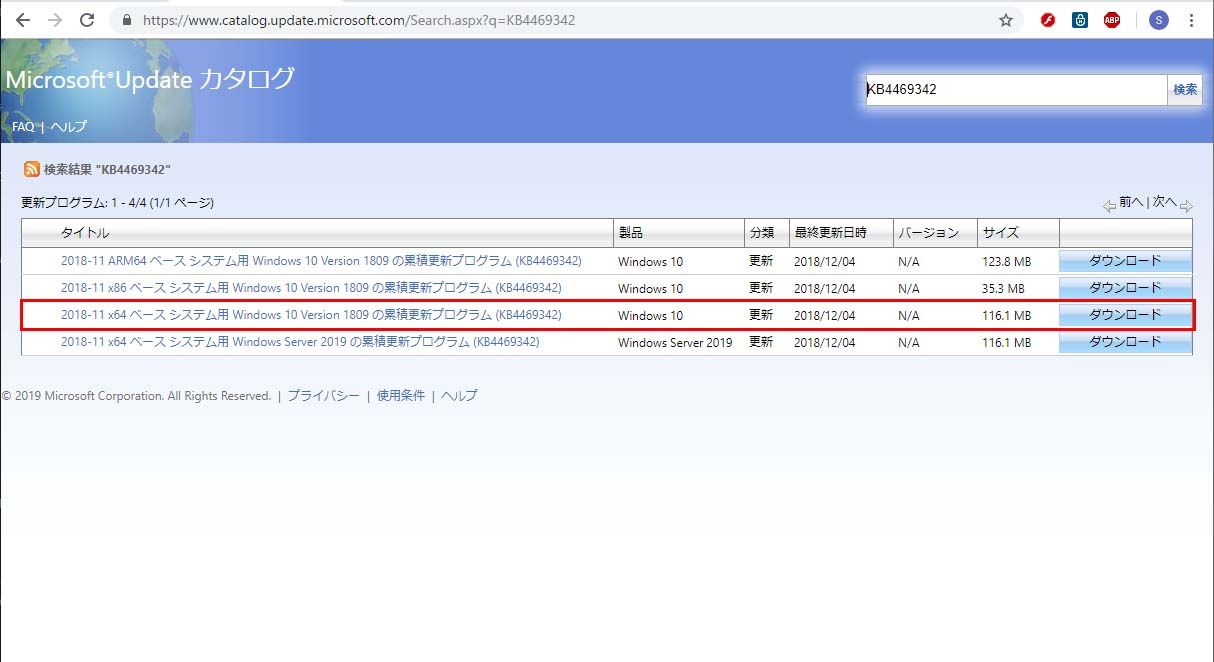
Task: Click the URL address bar
Action: click(567, 20)
